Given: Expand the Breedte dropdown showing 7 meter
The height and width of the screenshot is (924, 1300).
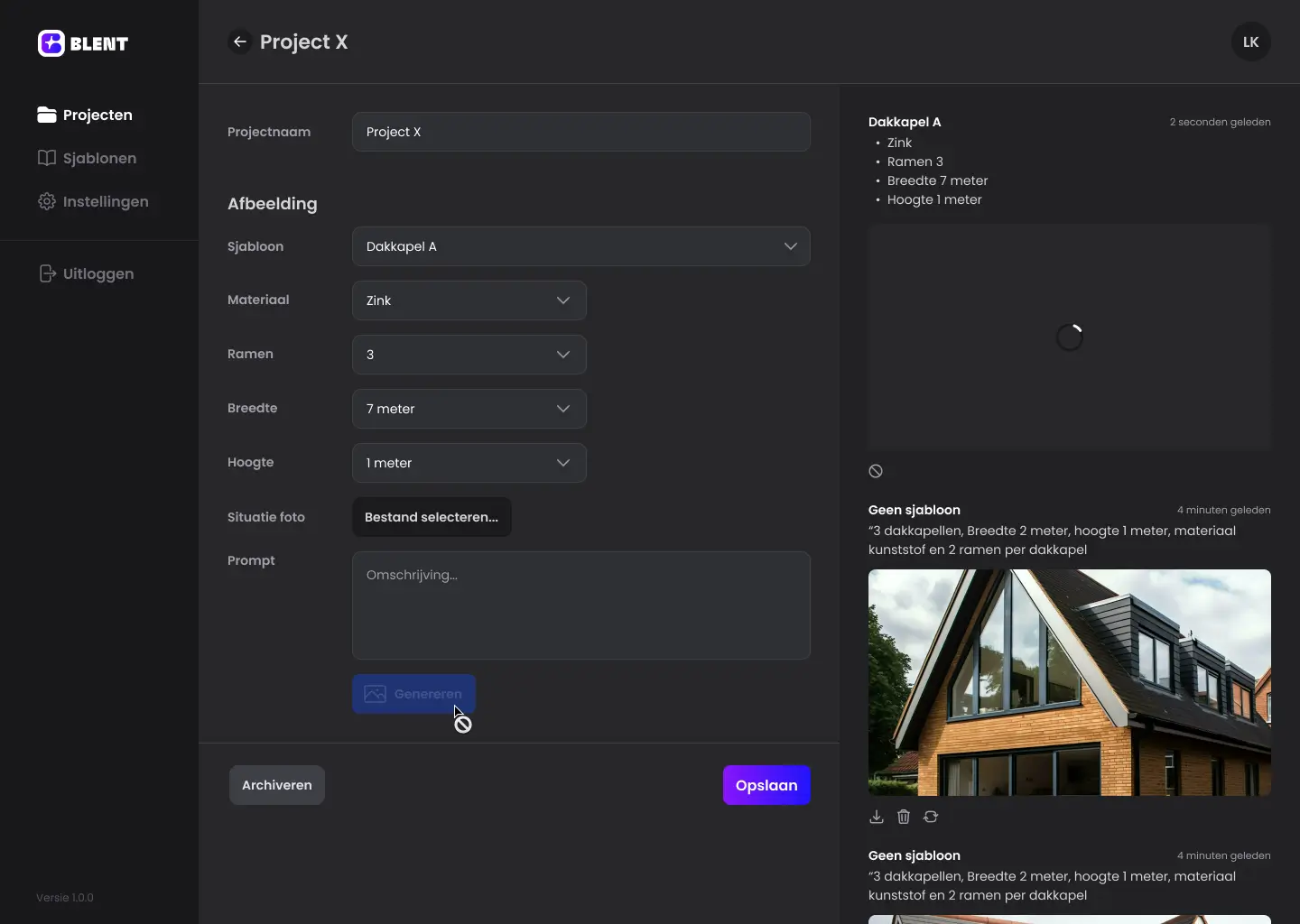Looking at the screenshot, I should tap(469, 409).
